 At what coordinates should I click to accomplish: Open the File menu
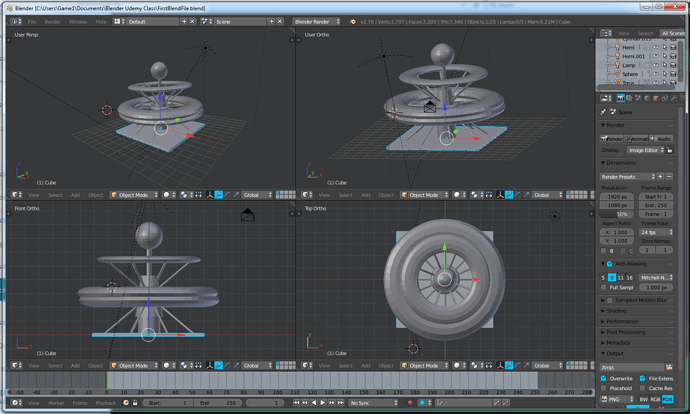pyautogui.click(x=32, y=22)
